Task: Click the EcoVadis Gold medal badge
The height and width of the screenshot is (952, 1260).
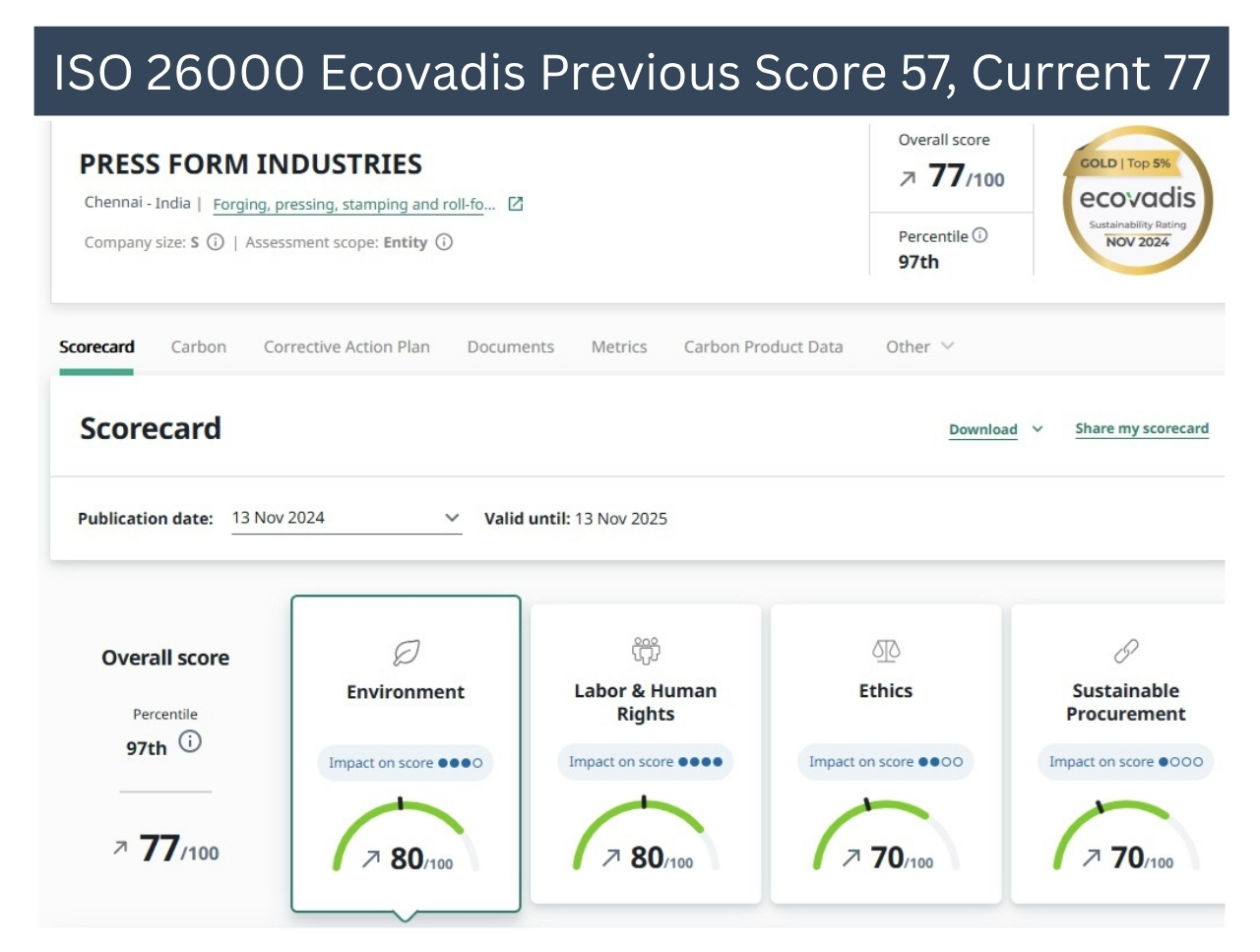Action: click(x=1137, y=200)
